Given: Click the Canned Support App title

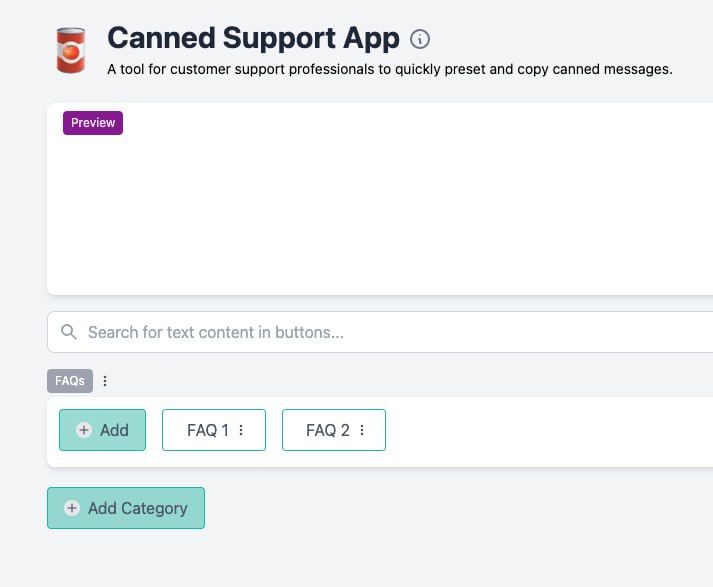Looking at the screenshot, I should (253, 39).
